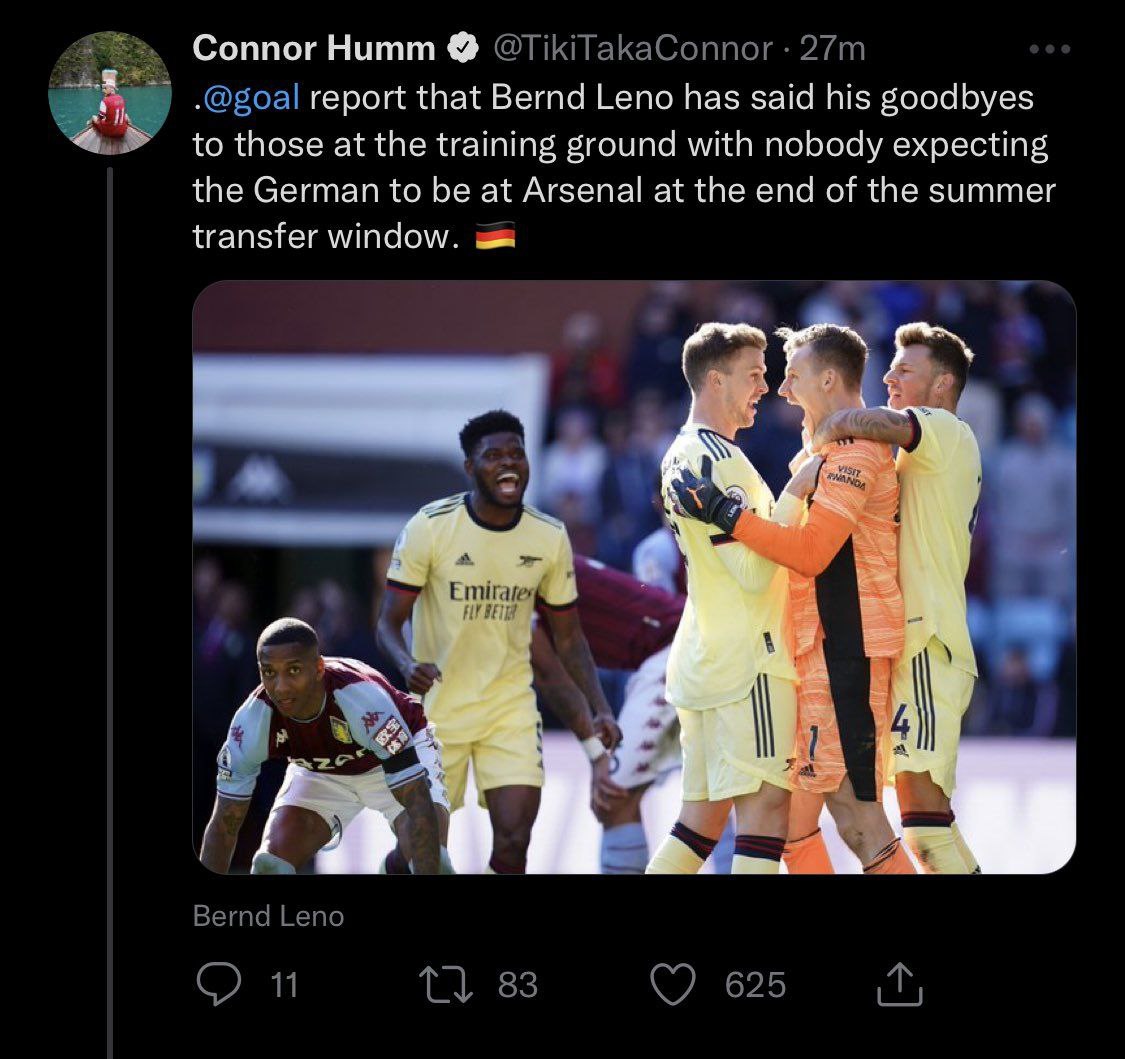Open the three-dot more options menu

tap(1050, 48)
